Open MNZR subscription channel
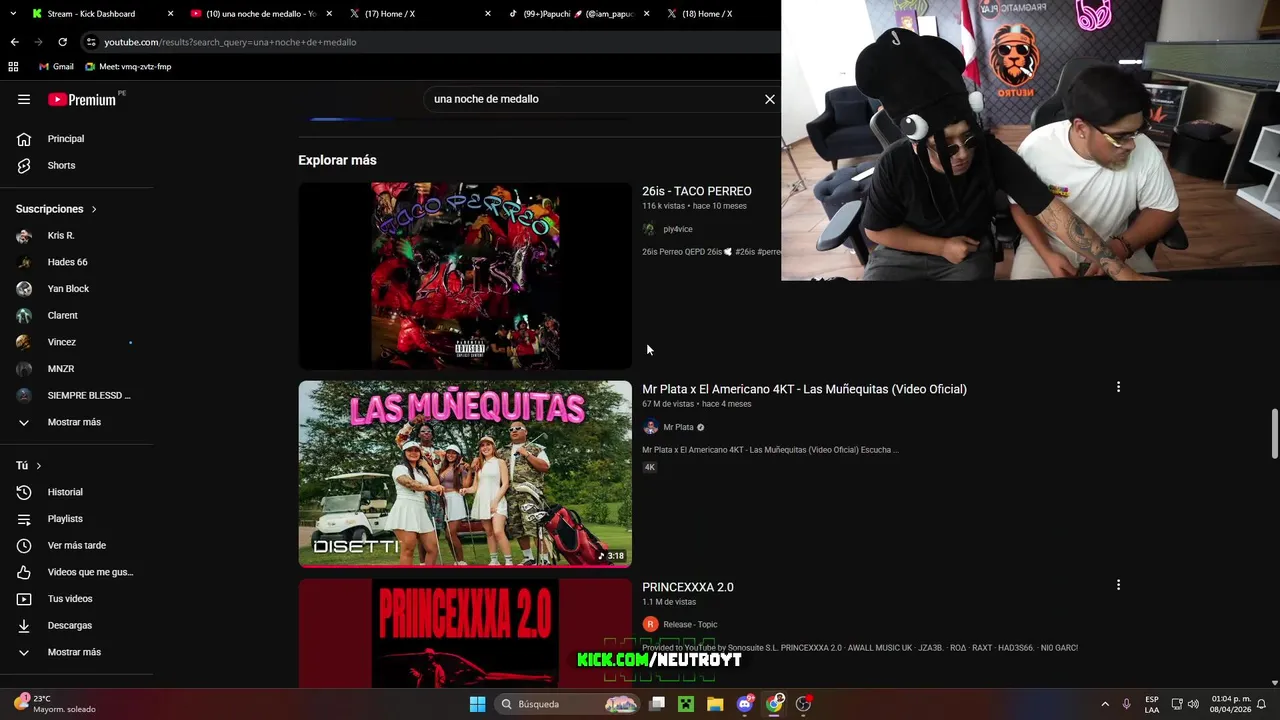This screenshot has height=720, width=1280. click(61, 369)
